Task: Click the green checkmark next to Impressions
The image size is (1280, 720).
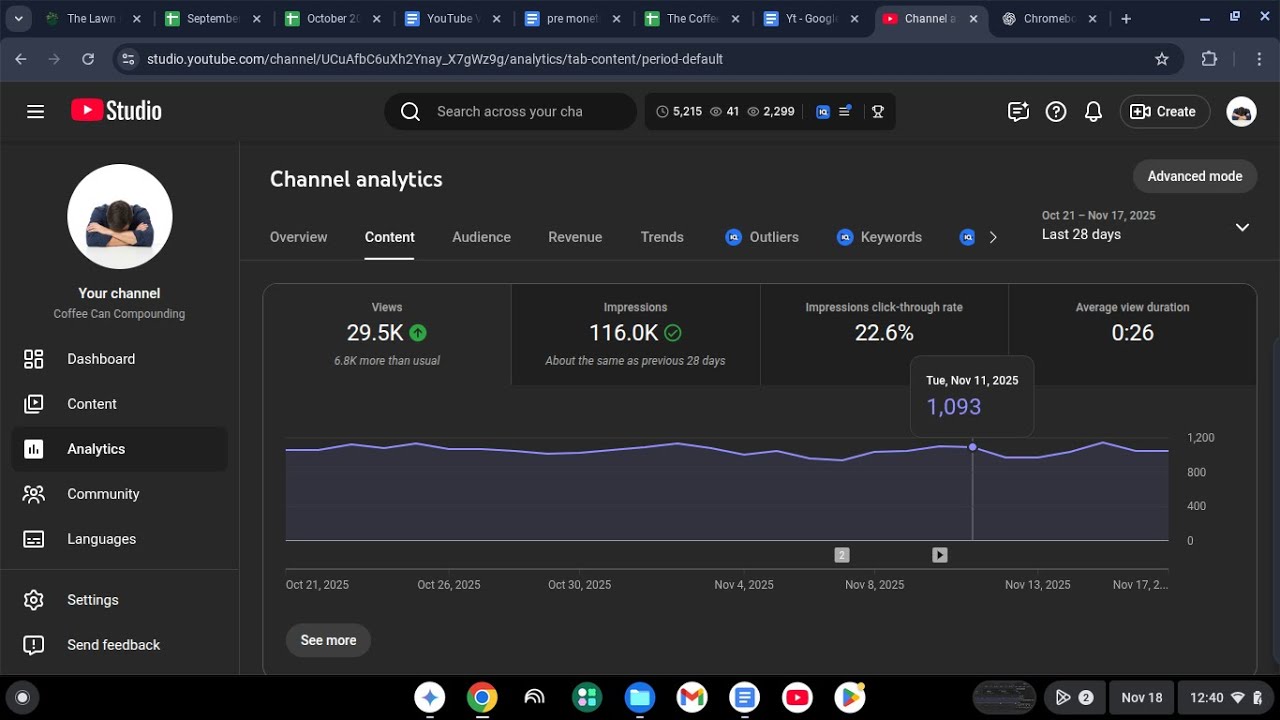Action: click(x=673, y=333)
